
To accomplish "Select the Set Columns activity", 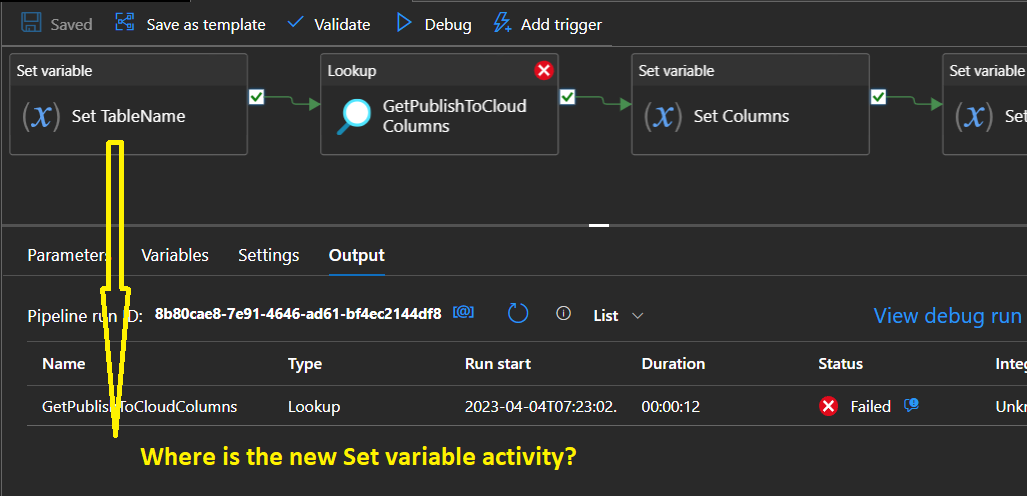I will point(750,104).
